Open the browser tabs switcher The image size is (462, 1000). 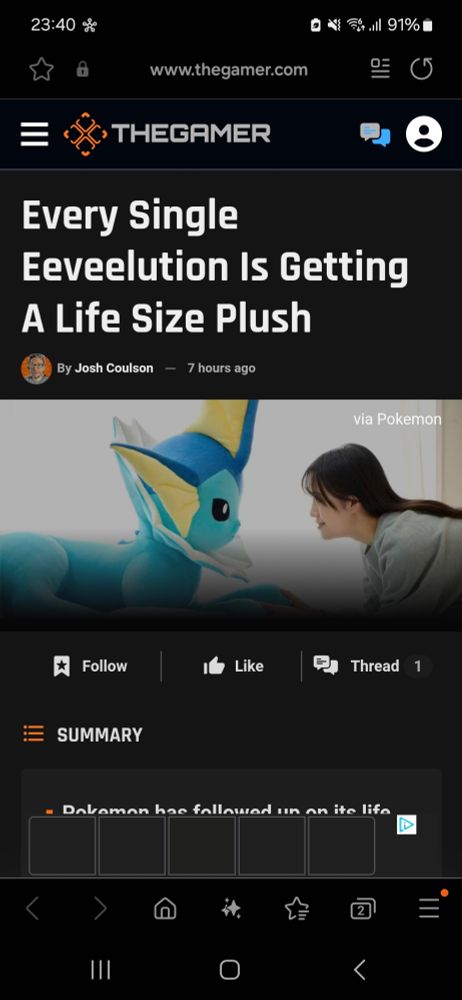363,909
